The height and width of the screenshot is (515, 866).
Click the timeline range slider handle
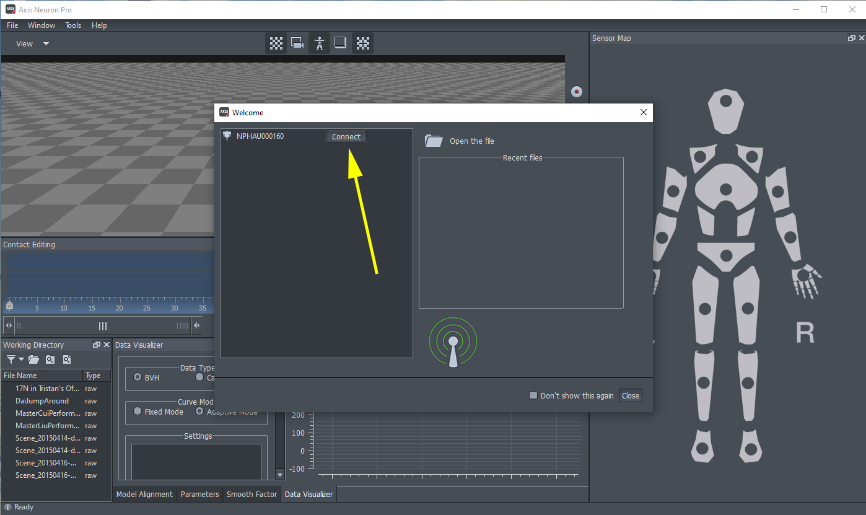tap(102, 326)
